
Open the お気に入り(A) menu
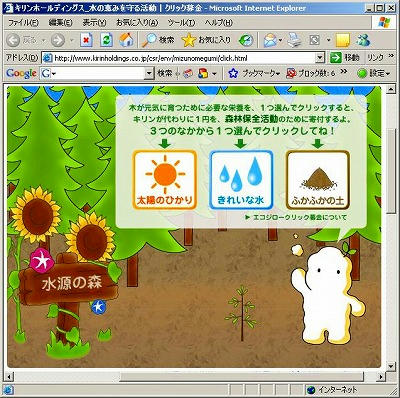[137, 22]
